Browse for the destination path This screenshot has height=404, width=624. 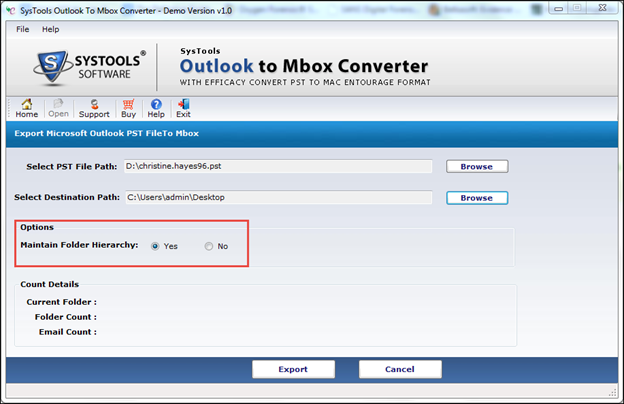tap(477, 198)
